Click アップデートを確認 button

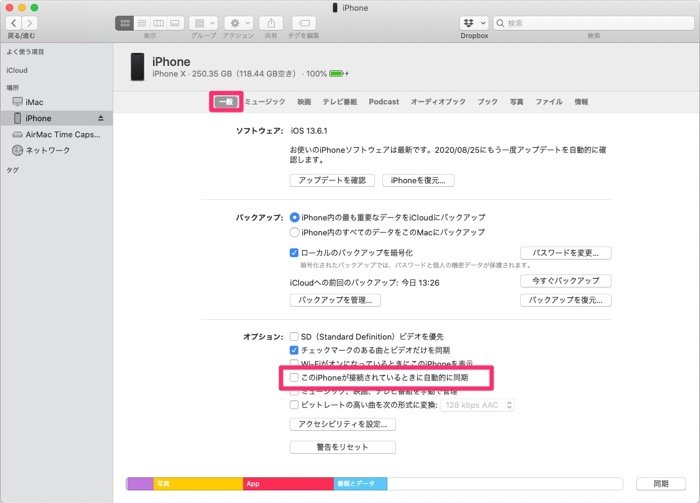tap(332, 180)
